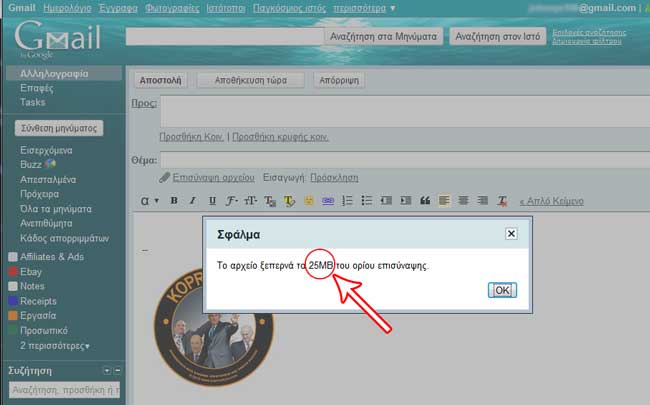Viewport: 650px width, 405px height.
Task: Open Ημερολόγιο from top navigation
Action: click(67, 8)
